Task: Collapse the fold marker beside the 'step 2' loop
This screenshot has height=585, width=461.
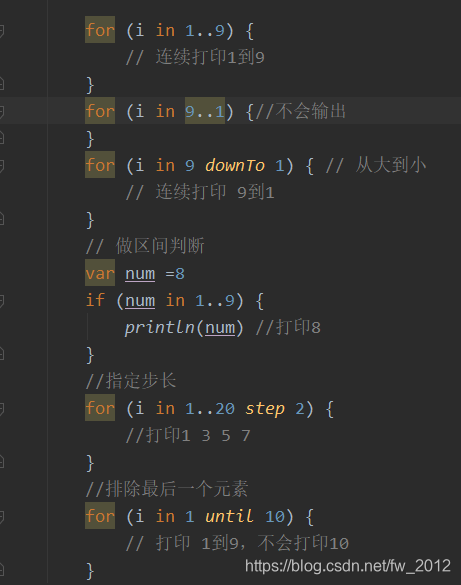Action: 1,409
